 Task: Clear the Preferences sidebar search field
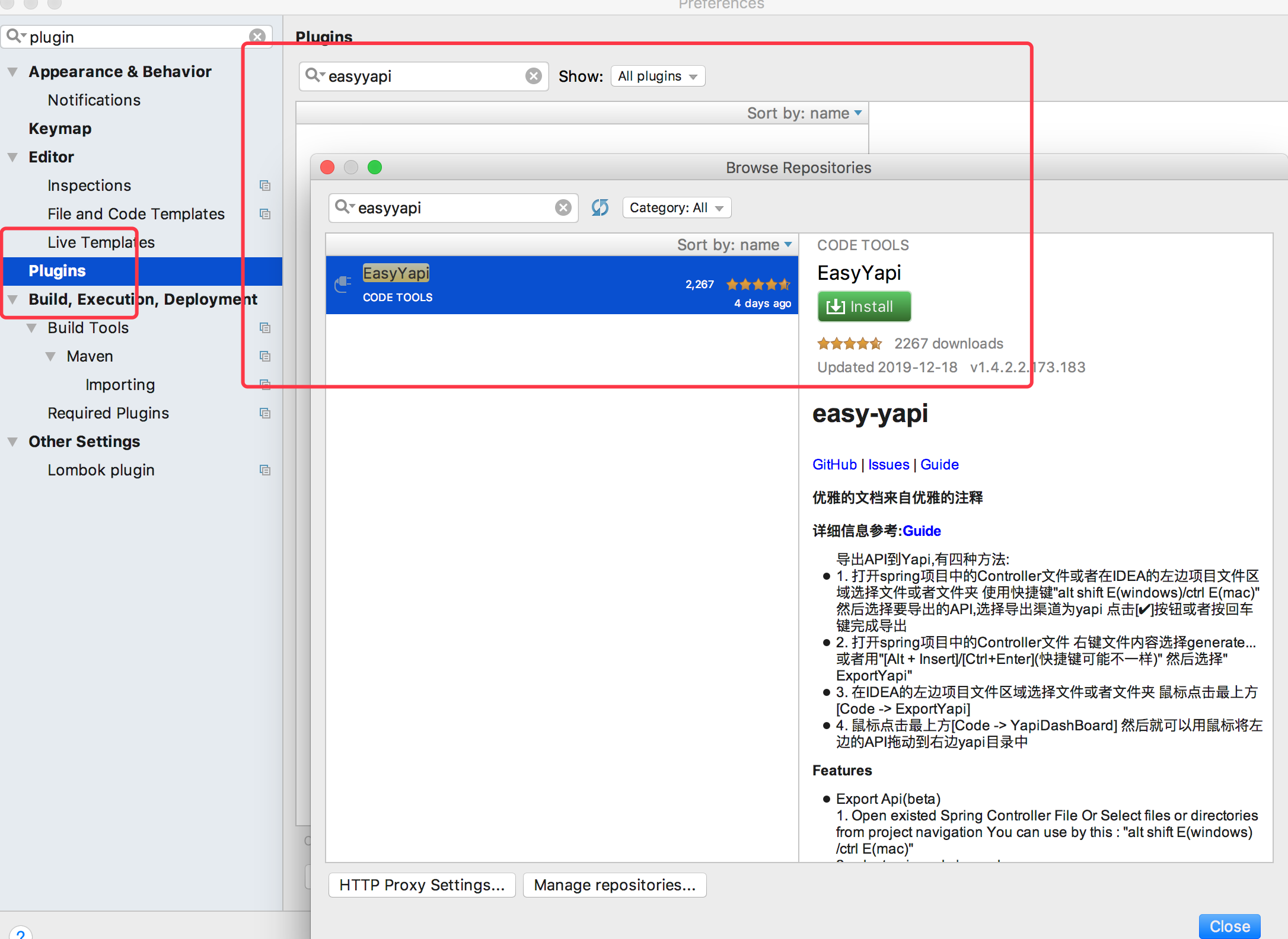[x=257, y=37]
